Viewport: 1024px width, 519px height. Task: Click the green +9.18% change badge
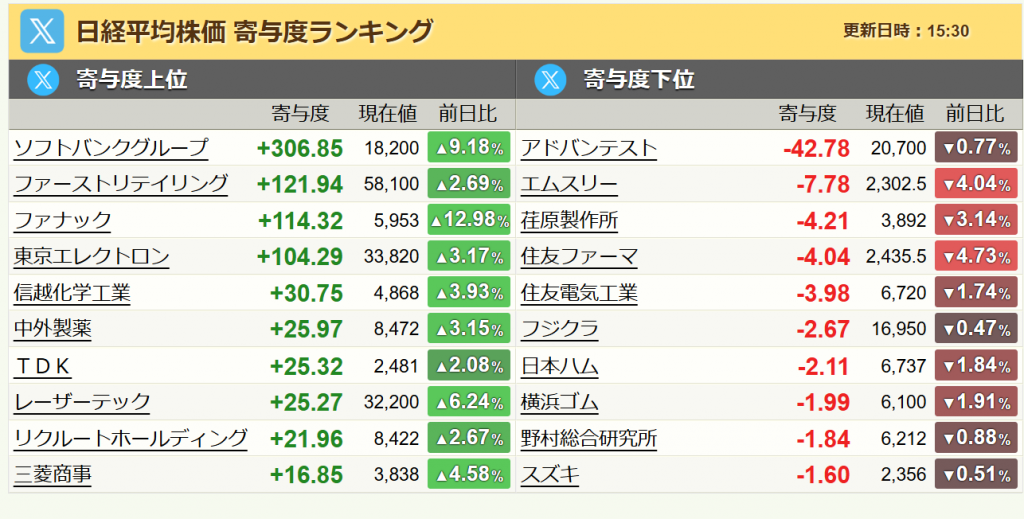(468, 148)
